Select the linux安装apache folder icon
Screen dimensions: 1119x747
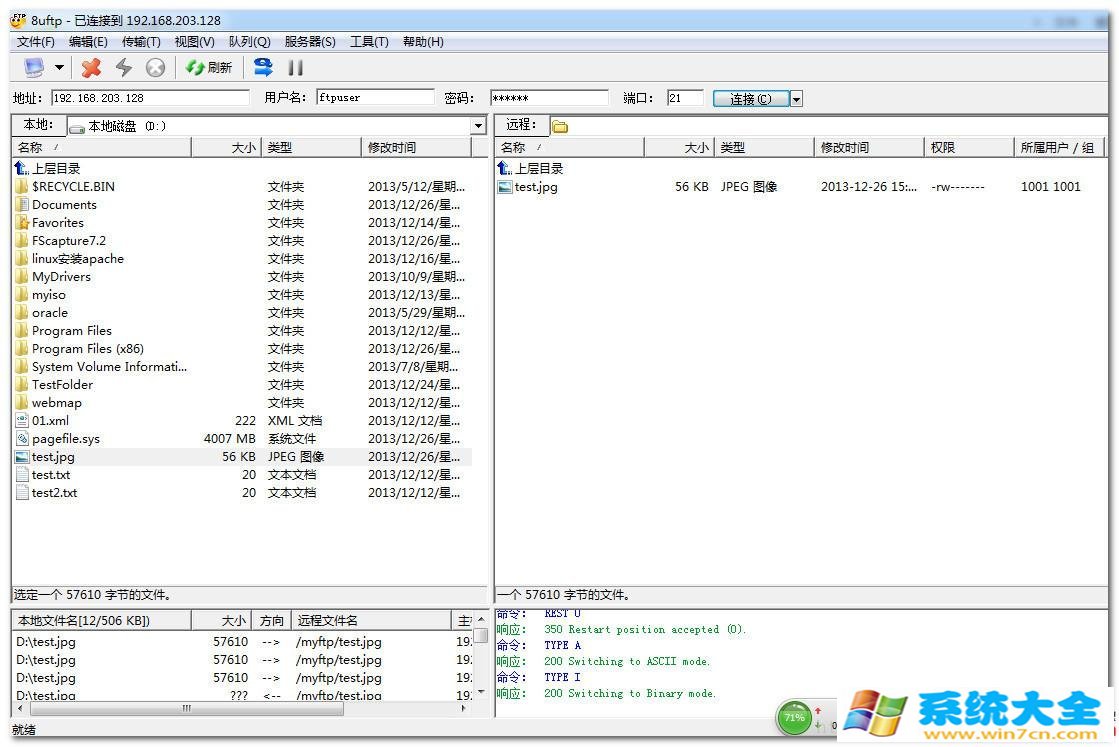(22, 258)
